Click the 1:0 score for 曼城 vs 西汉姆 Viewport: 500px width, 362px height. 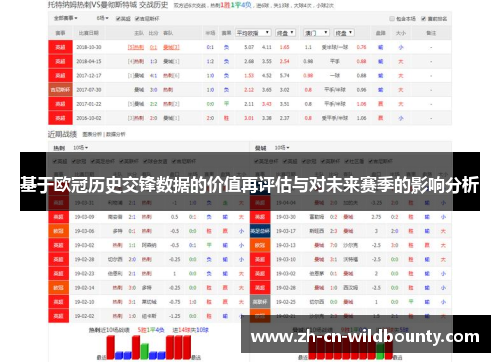(334, 287)
